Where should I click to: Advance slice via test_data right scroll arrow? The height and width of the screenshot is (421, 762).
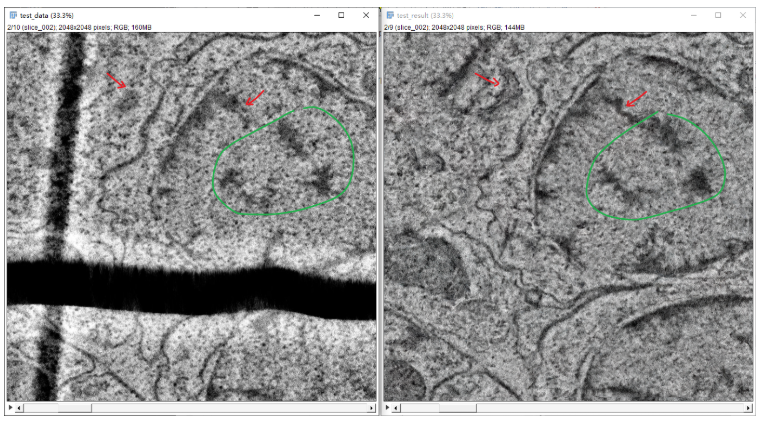372,408
